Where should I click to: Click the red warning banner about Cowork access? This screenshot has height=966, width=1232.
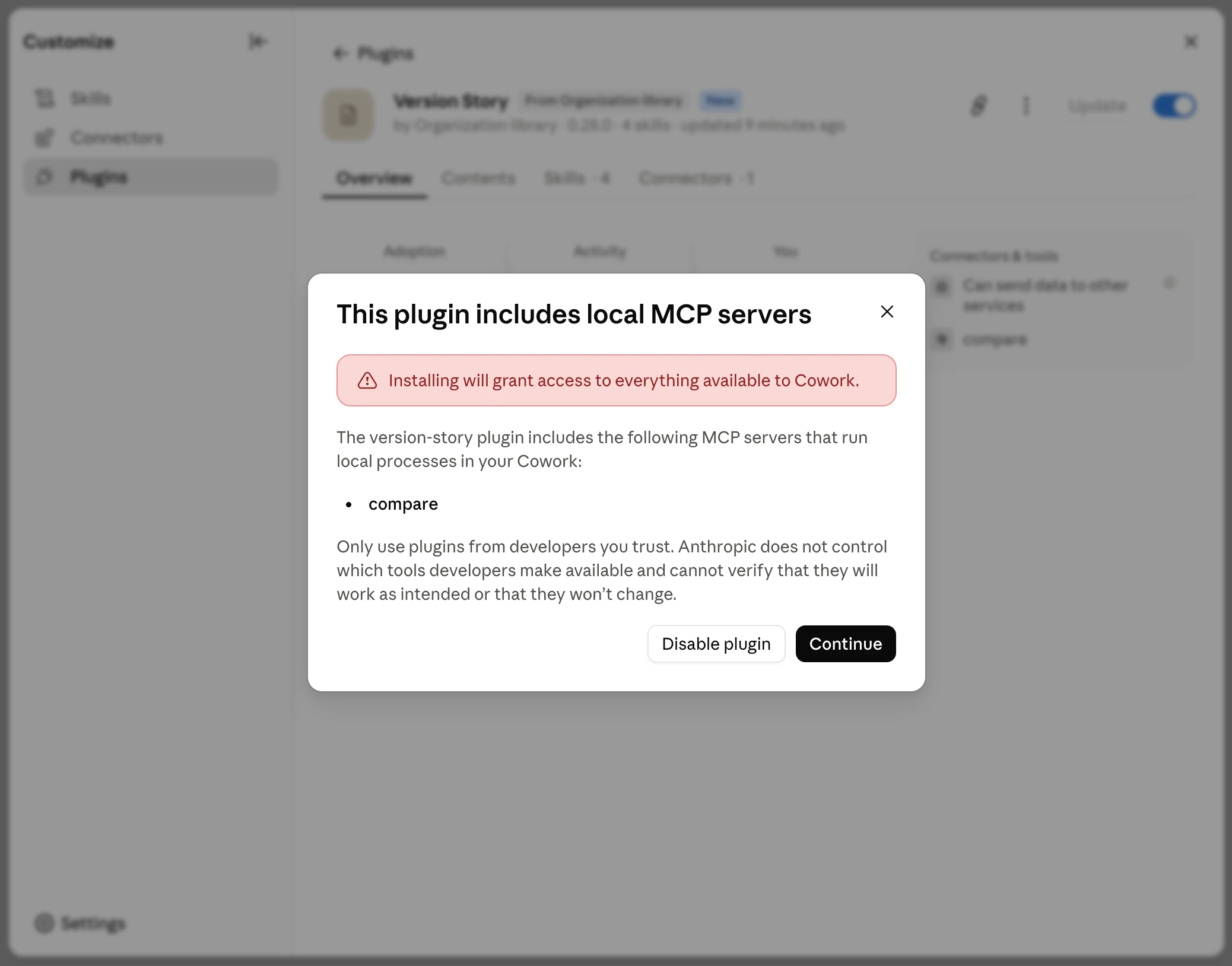point(616,380)
